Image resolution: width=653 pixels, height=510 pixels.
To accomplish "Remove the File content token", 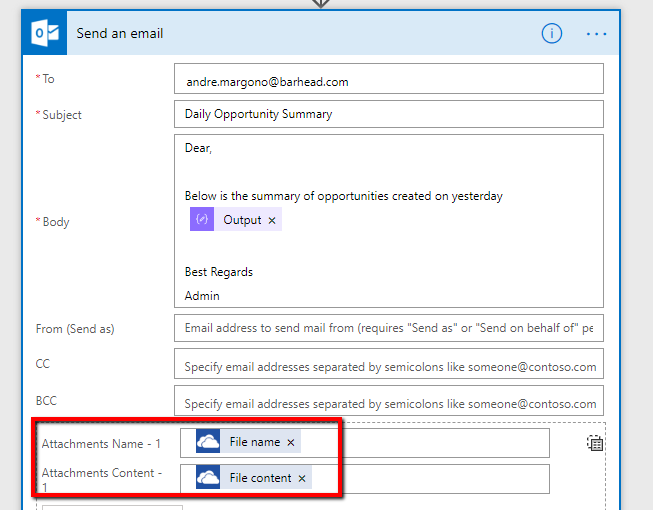I will click(x=302, y=478).
